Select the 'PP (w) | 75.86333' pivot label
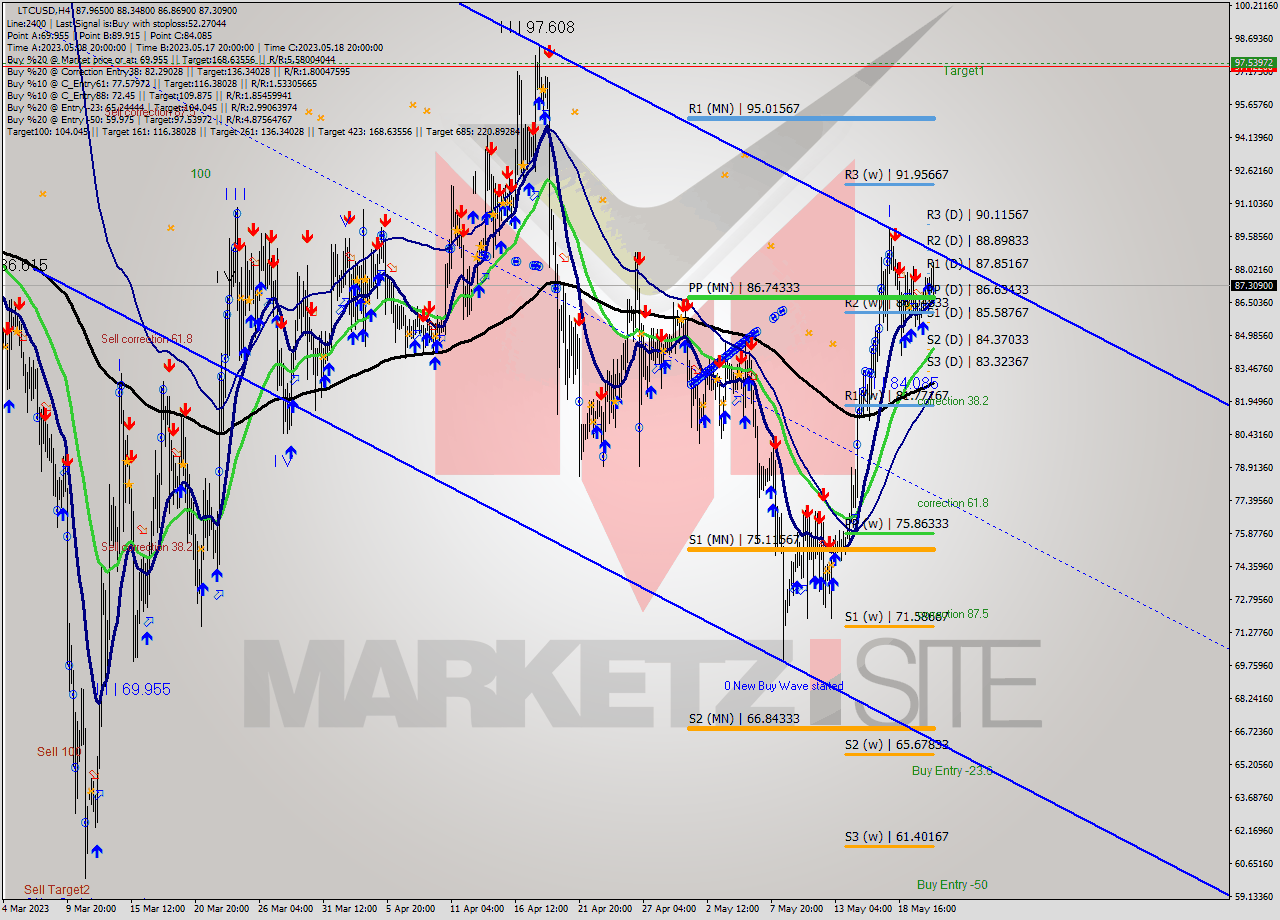Viewport: 1280px width, 920px height. coord(896,524)
